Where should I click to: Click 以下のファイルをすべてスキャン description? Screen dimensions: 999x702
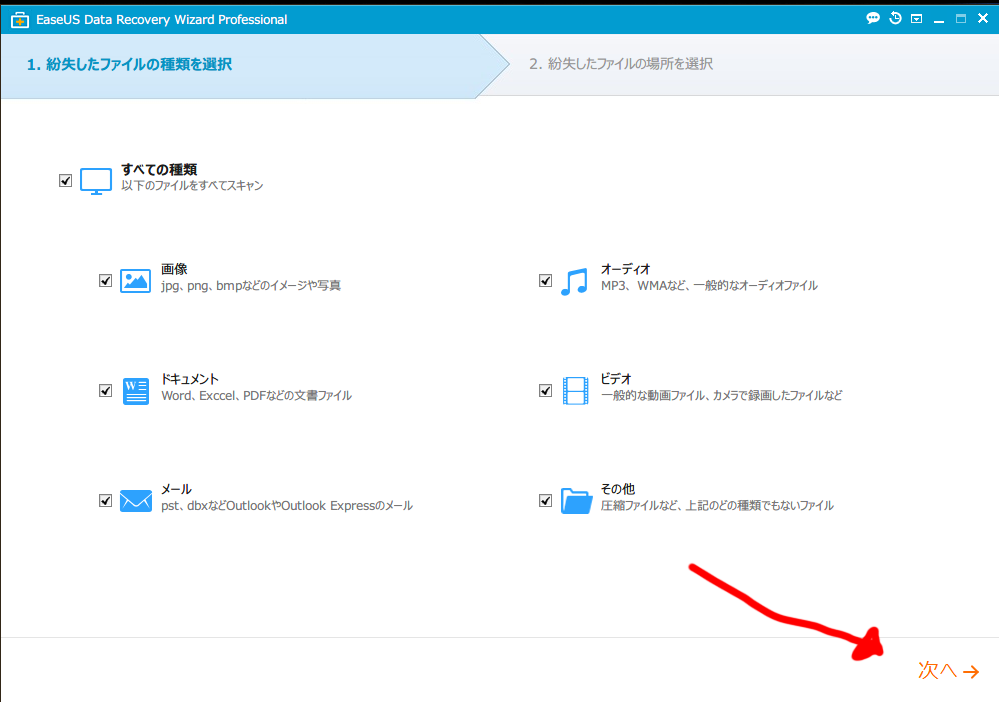tap(192, 185)
